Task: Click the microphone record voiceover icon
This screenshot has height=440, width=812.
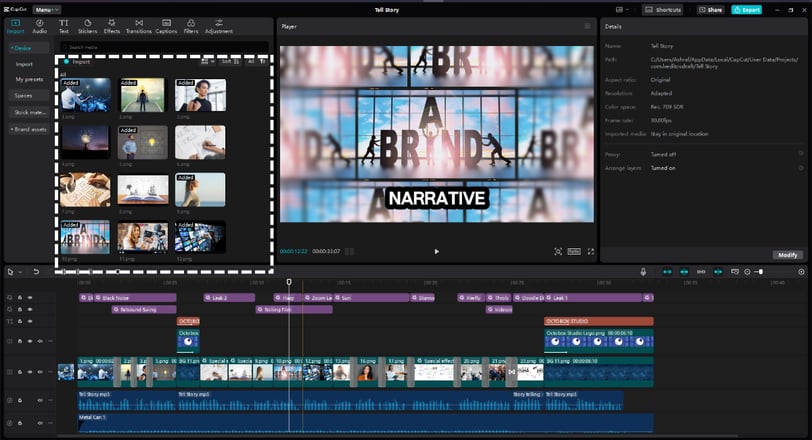Action: click(x=643, y=271)
